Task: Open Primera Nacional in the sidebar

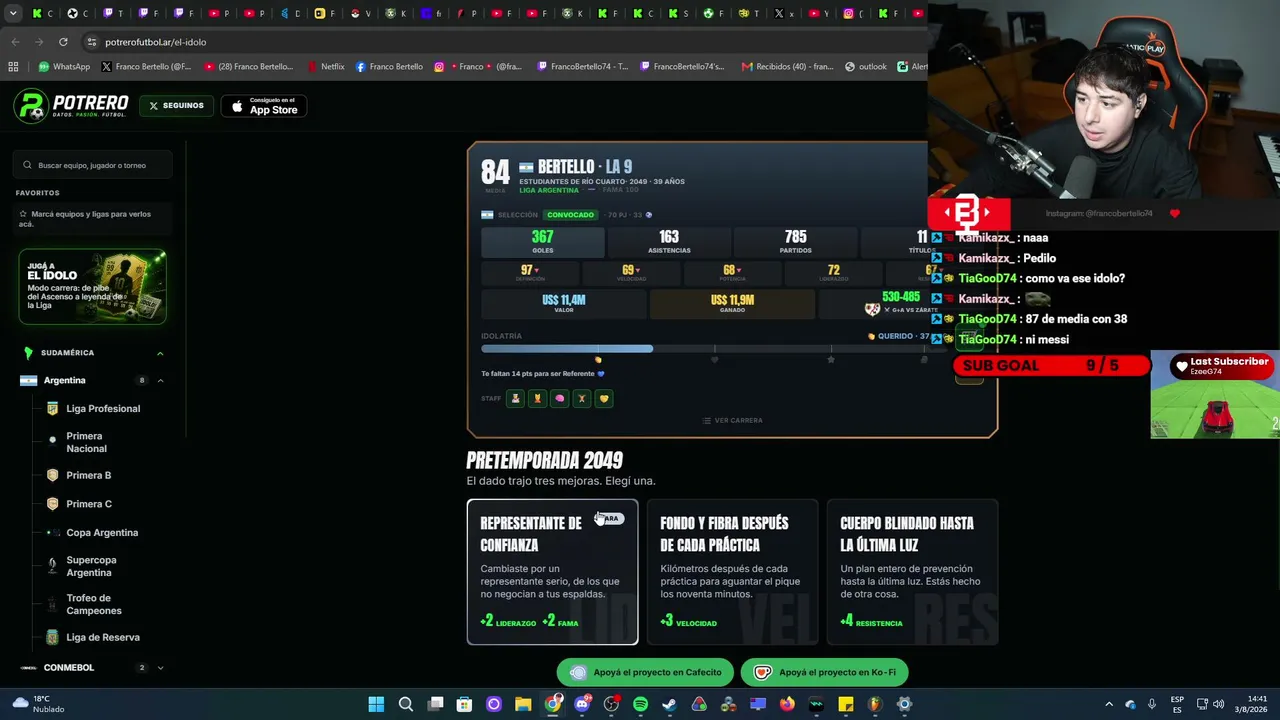Action: [86, 442]
